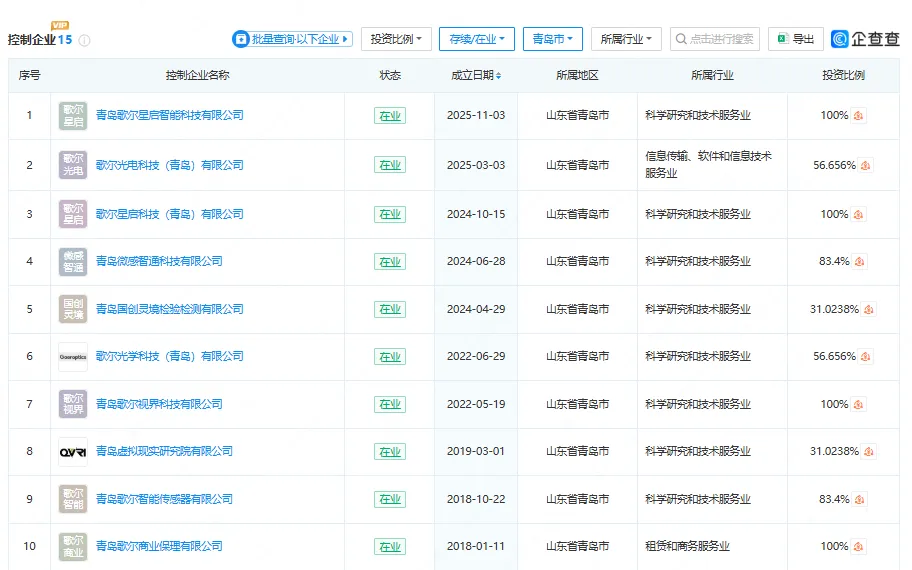Viewport: 912px width, 570px height.
Task: Click the info icon beside 控制企业 15
Action: (x=85, y=41)
